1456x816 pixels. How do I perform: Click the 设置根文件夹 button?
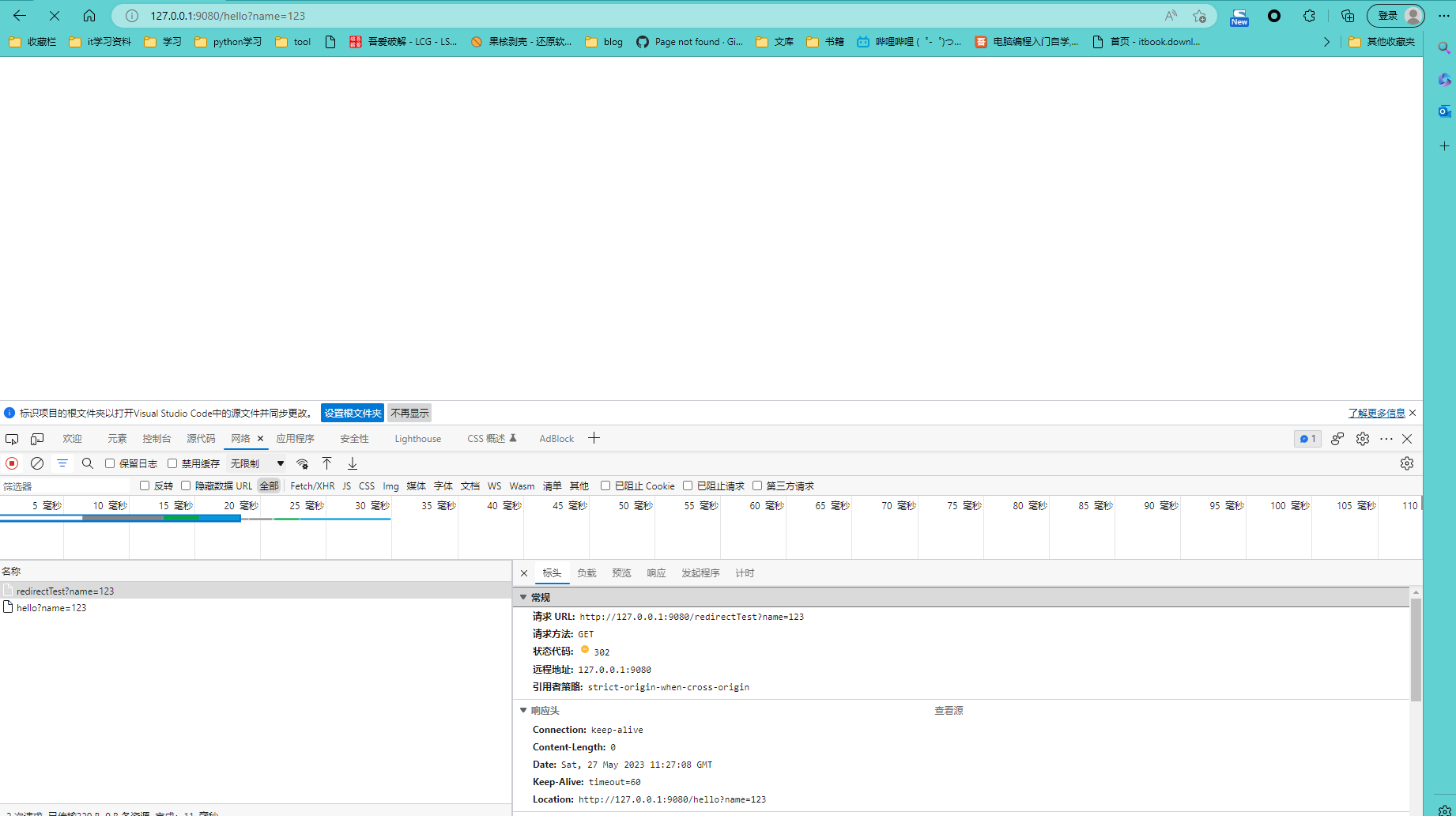353,413
